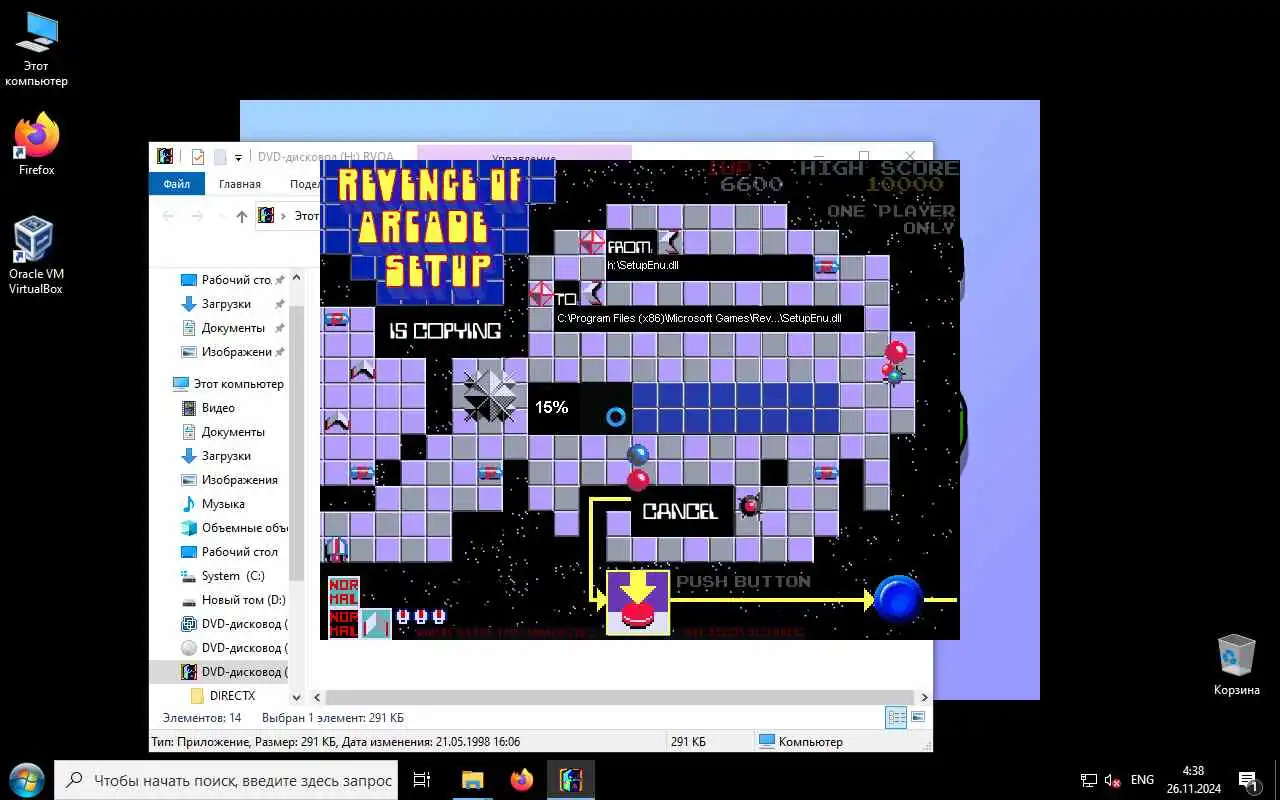Screen dimensions: 1280x800
Task: Click New folder icon in quick access toolbar
Action: pyautogui.click(x=219, y=157)
